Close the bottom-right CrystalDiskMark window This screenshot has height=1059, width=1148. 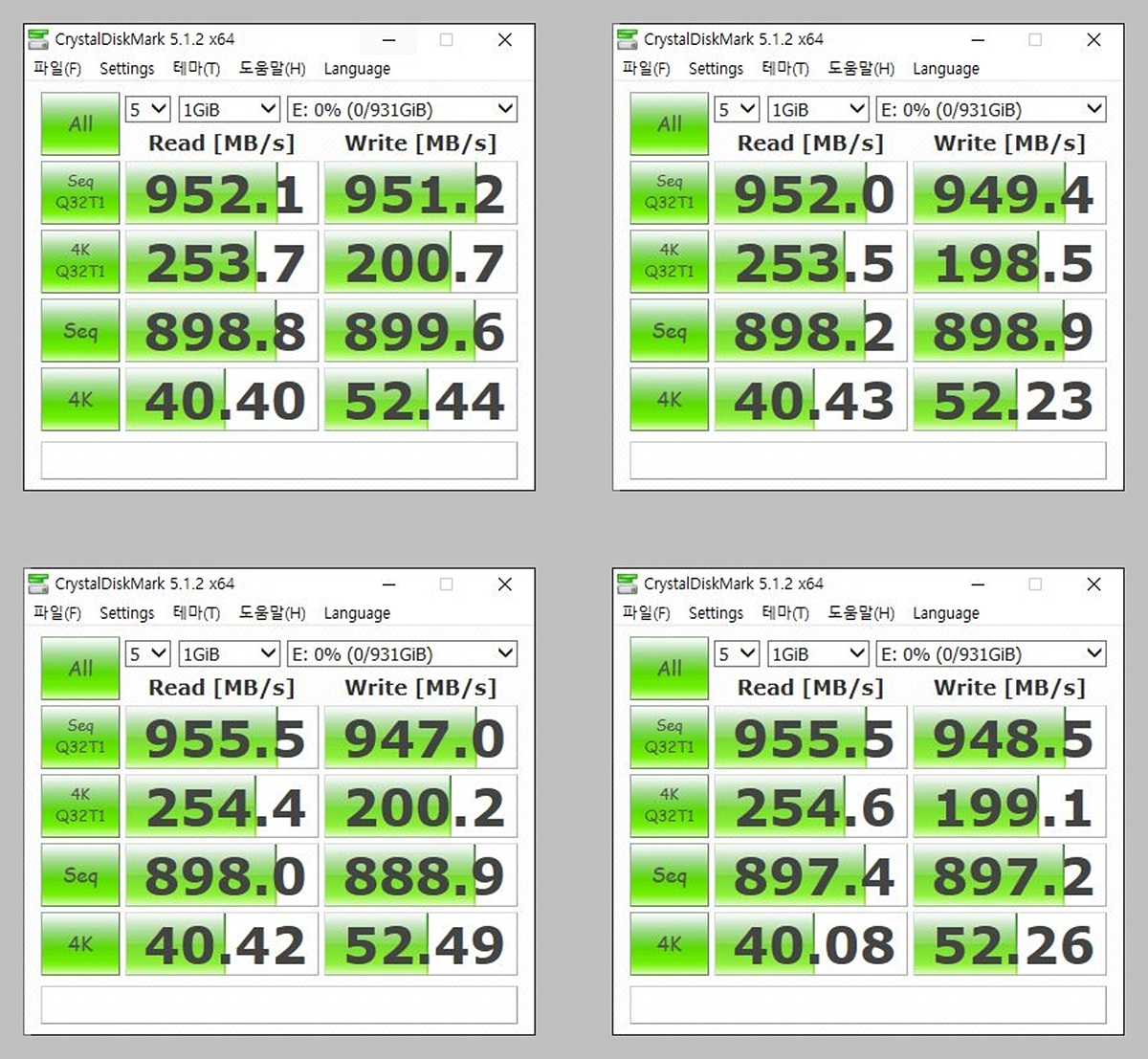[x=1093, y=584]
